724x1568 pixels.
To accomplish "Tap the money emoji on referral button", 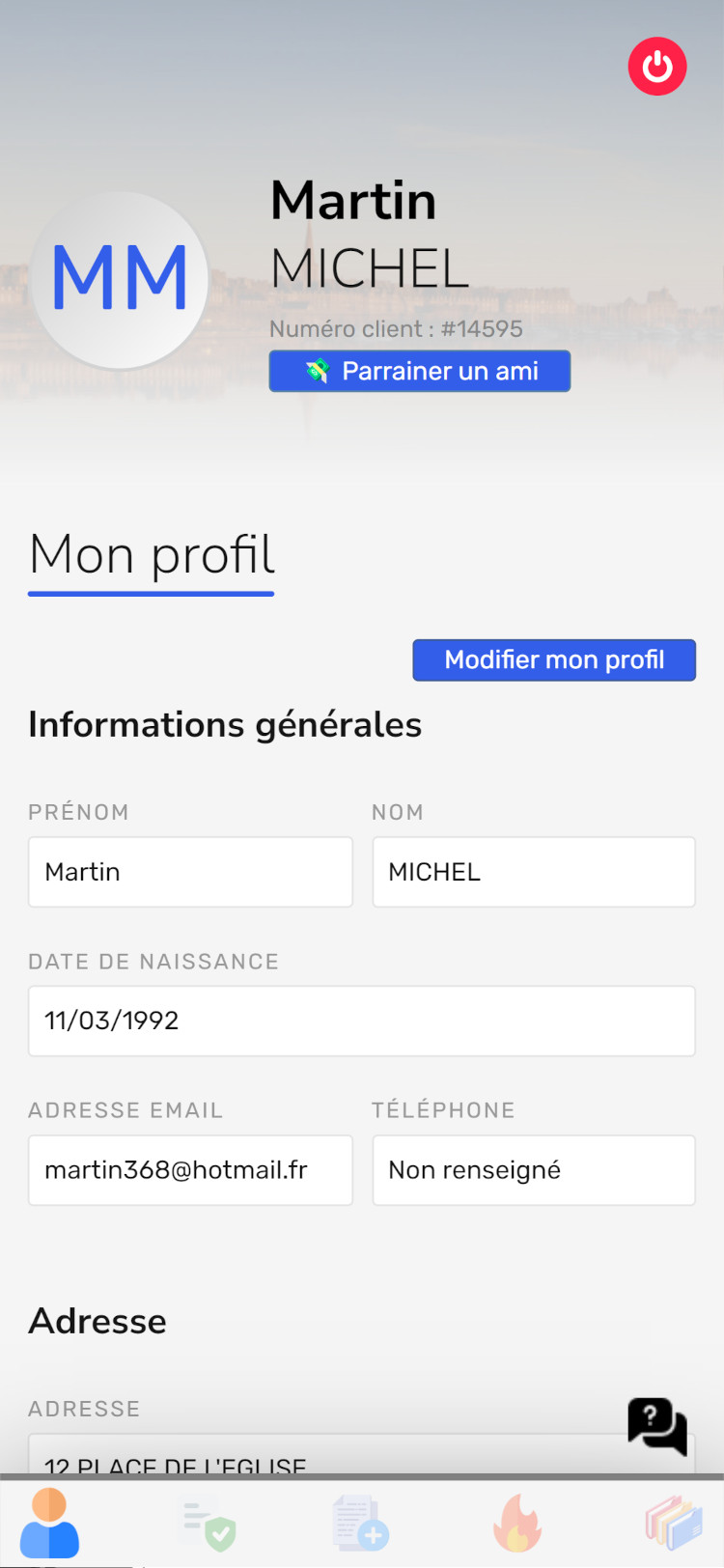I will 318,371.
